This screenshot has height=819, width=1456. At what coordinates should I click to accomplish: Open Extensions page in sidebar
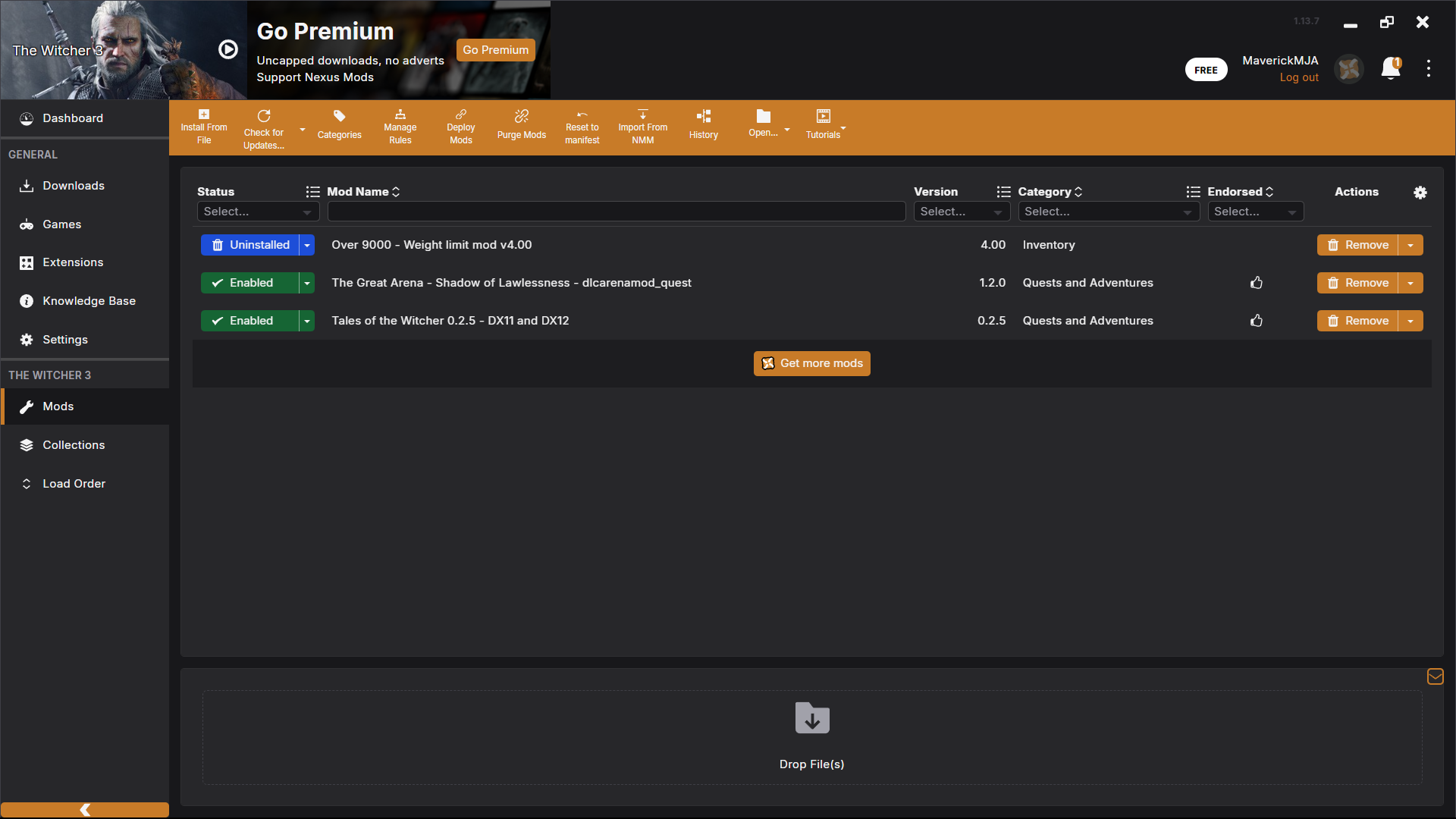84,262
